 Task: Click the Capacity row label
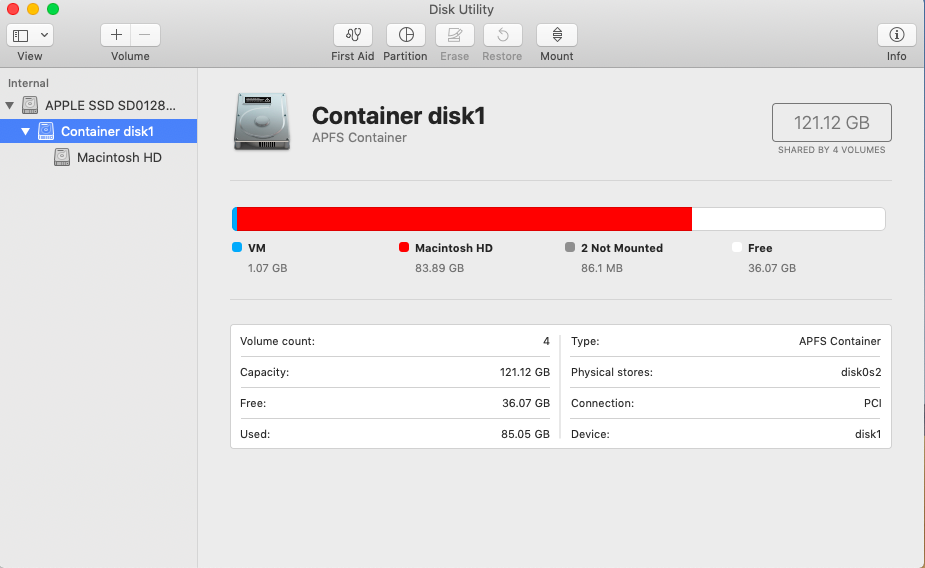pyautogui.click(x=264, y=372)
